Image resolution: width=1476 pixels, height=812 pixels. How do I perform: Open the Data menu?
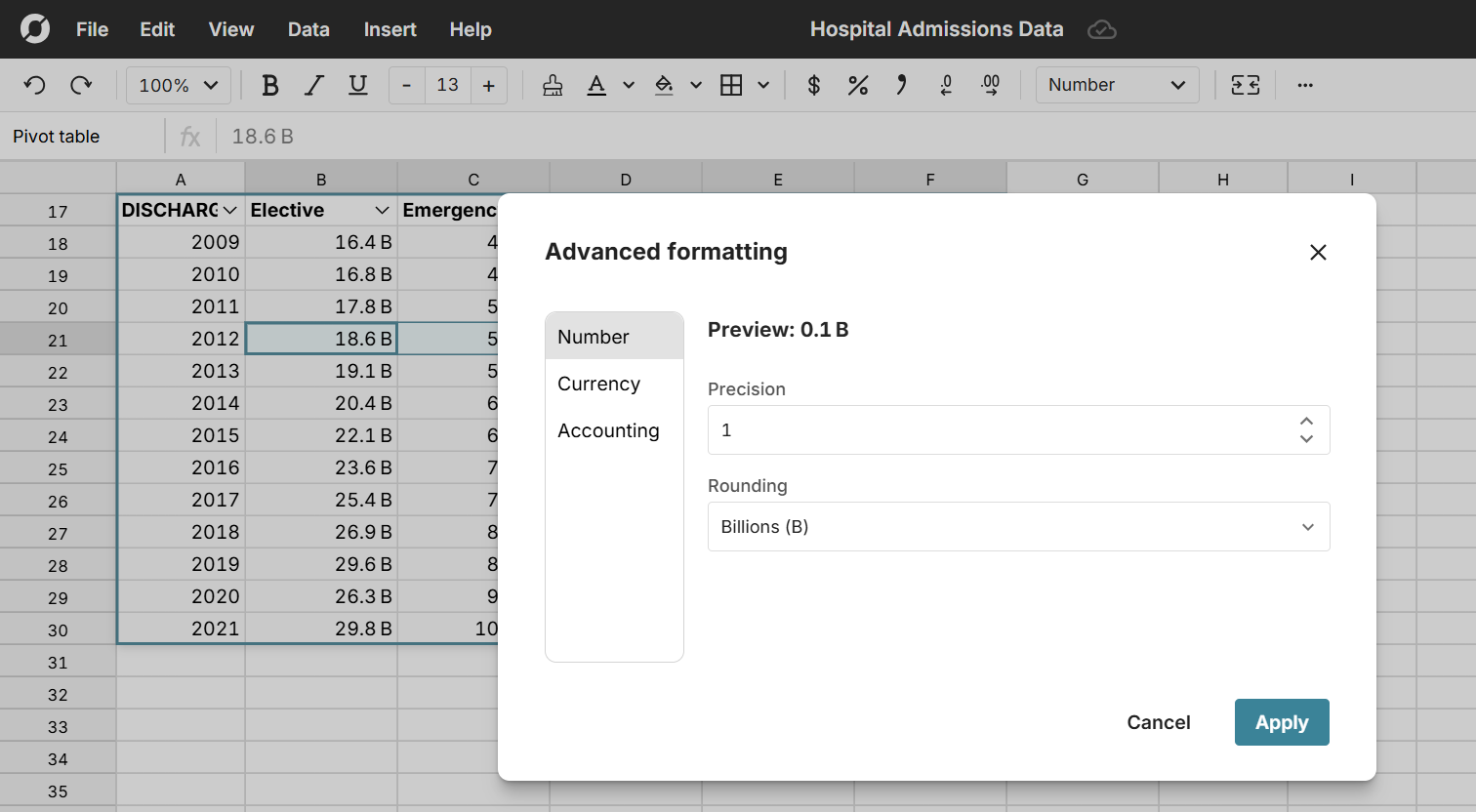click(x=308, y=29)
